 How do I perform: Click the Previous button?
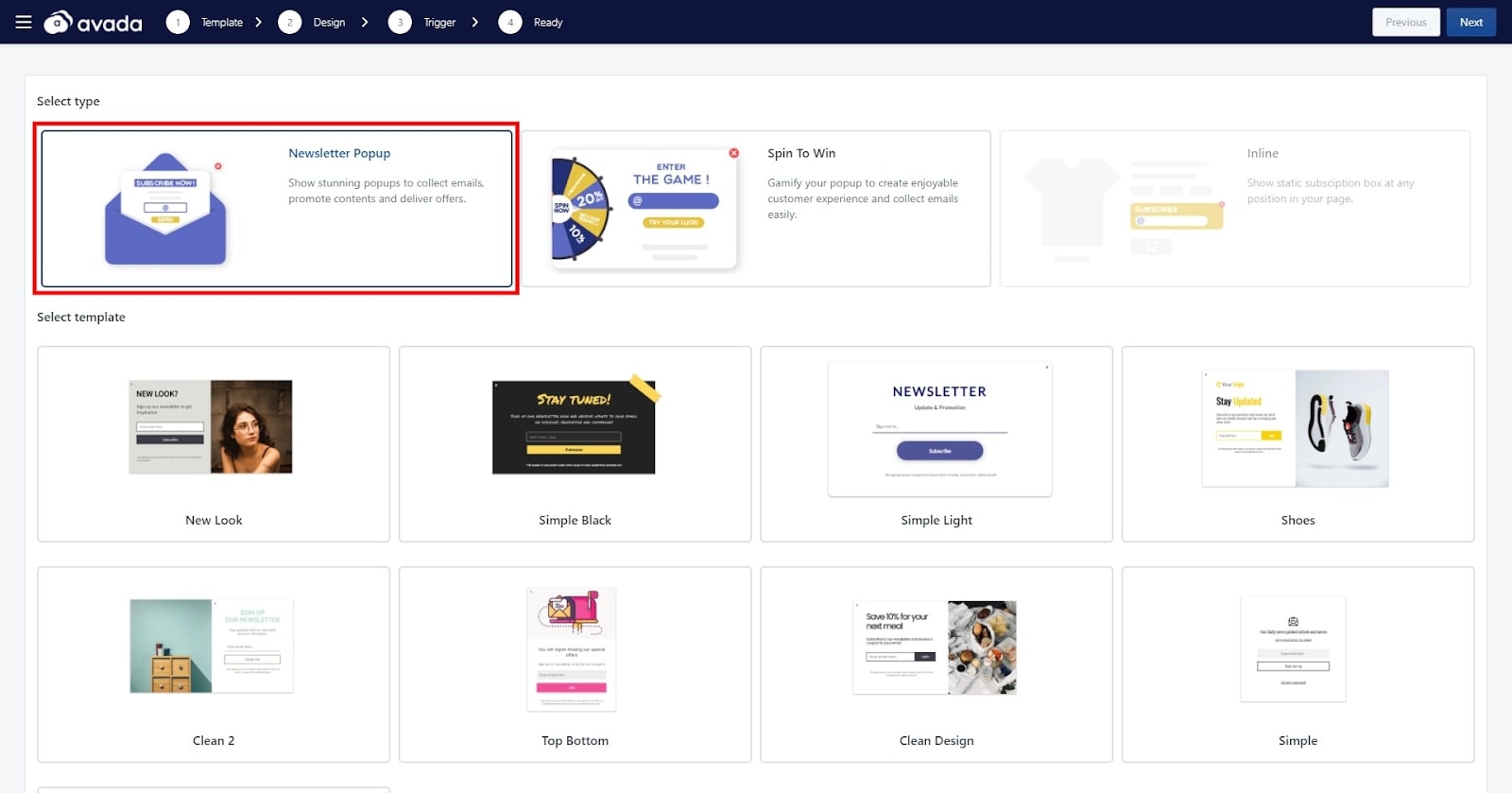(x=1405, y=22)
